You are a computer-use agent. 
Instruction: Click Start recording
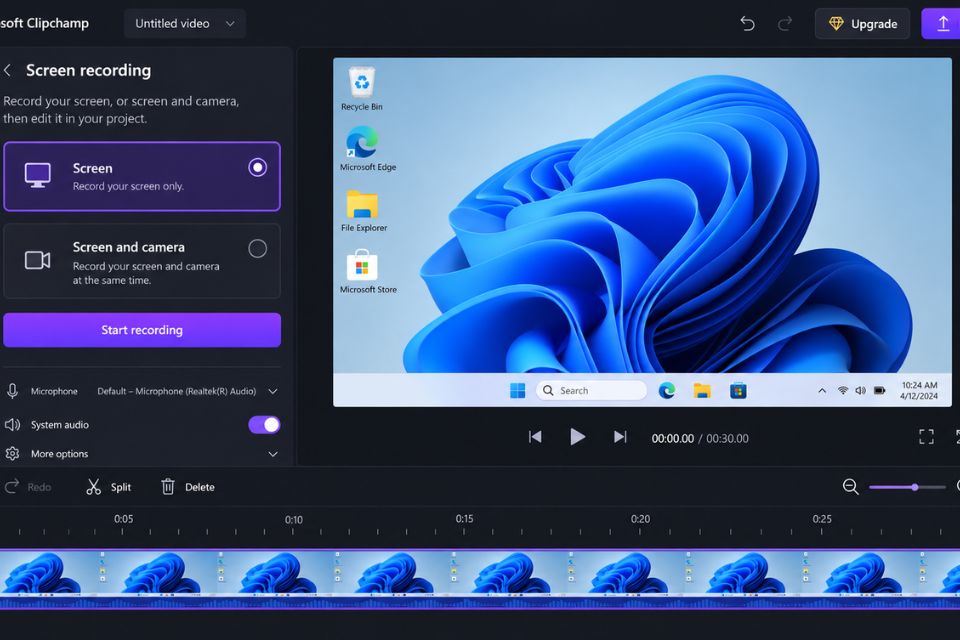(x=142, y=330)
